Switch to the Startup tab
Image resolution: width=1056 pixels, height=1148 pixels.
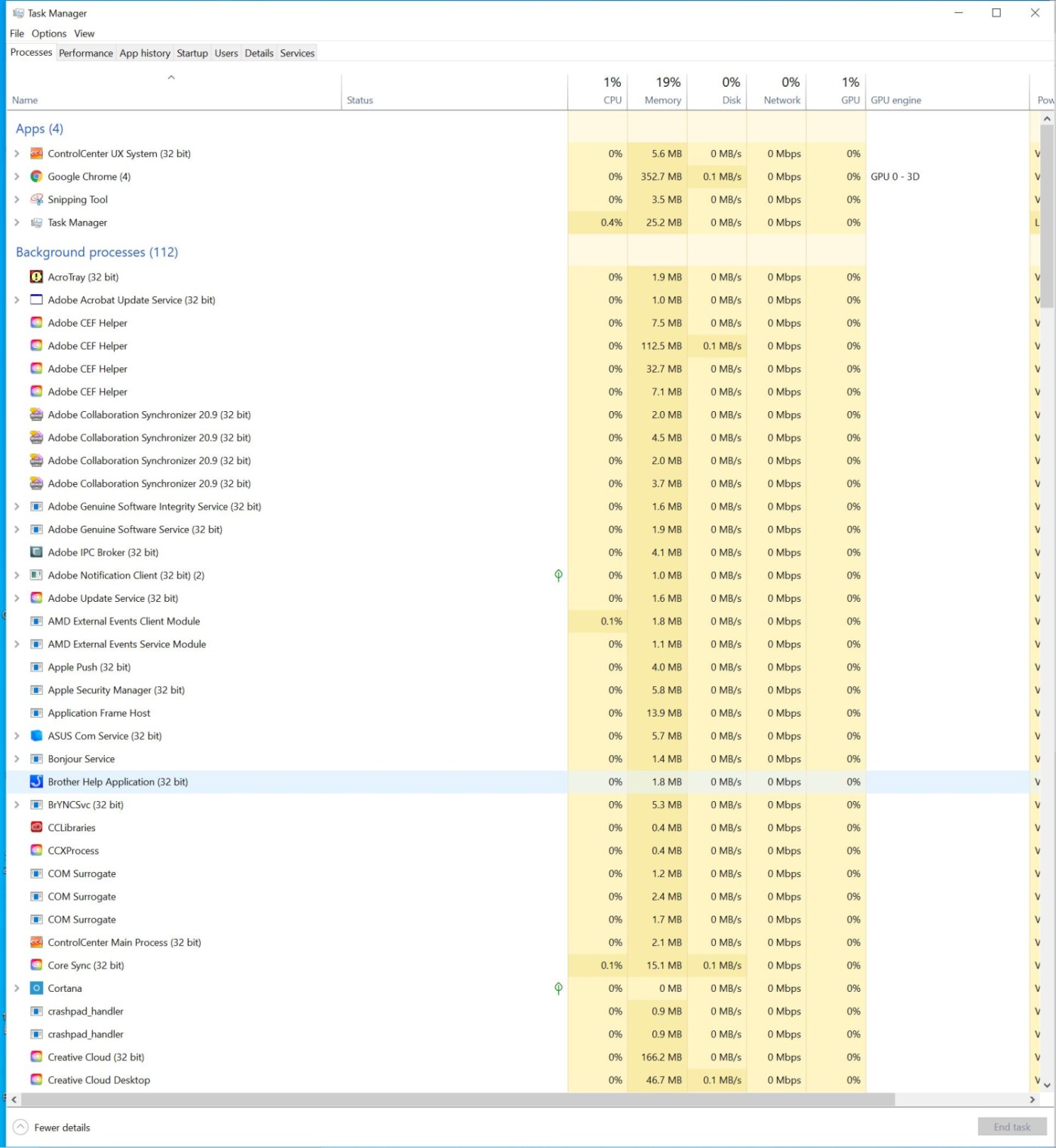pos(192,53)
